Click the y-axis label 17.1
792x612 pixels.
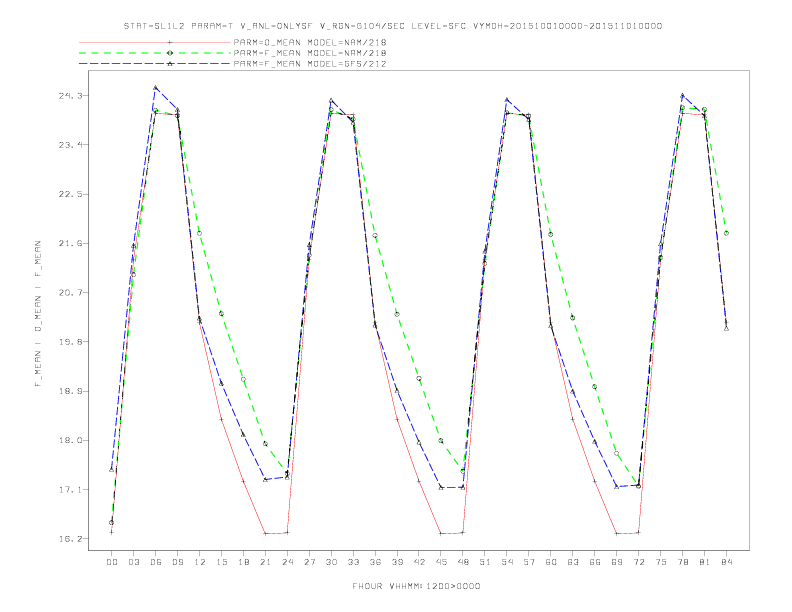(x=70, y=490)
